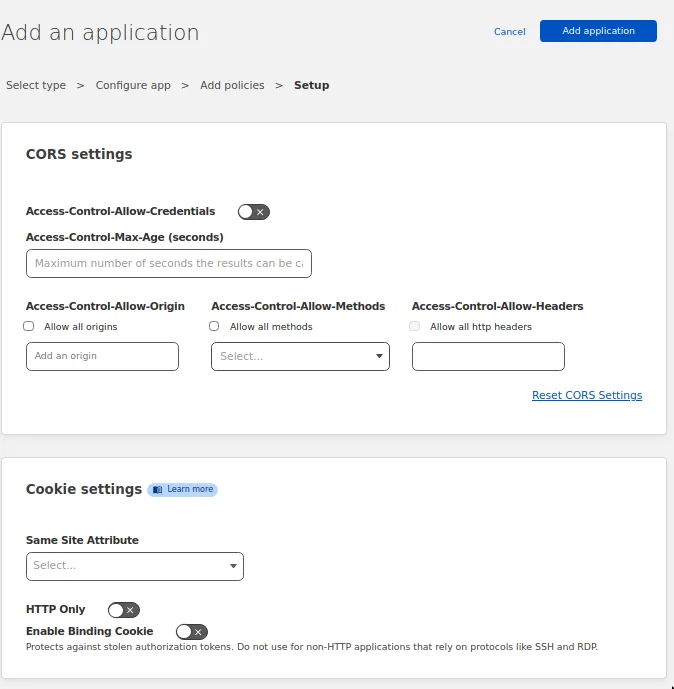This screenshot has width=674, height=689.
Task: Turn on Enable Binding Cookie switch
Action: [x=191, y=632]
